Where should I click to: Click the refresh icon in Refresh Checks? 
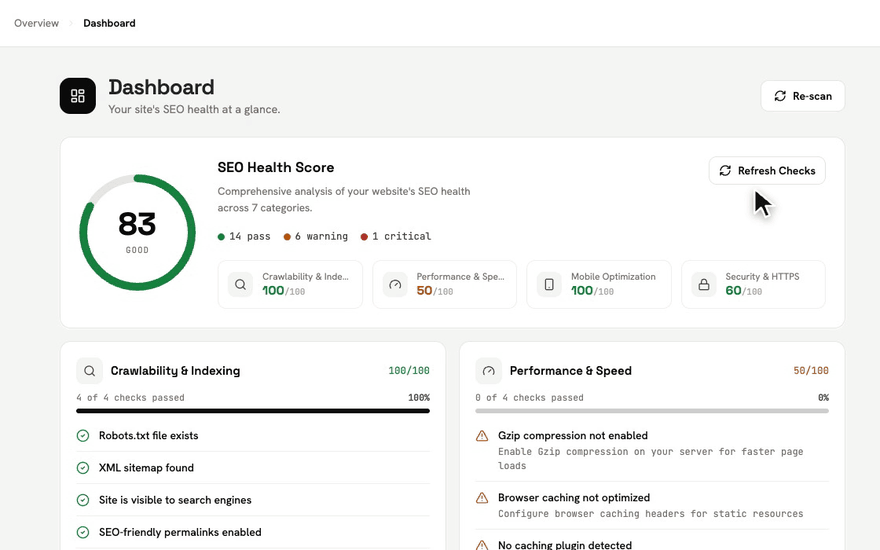coord(725,171)
